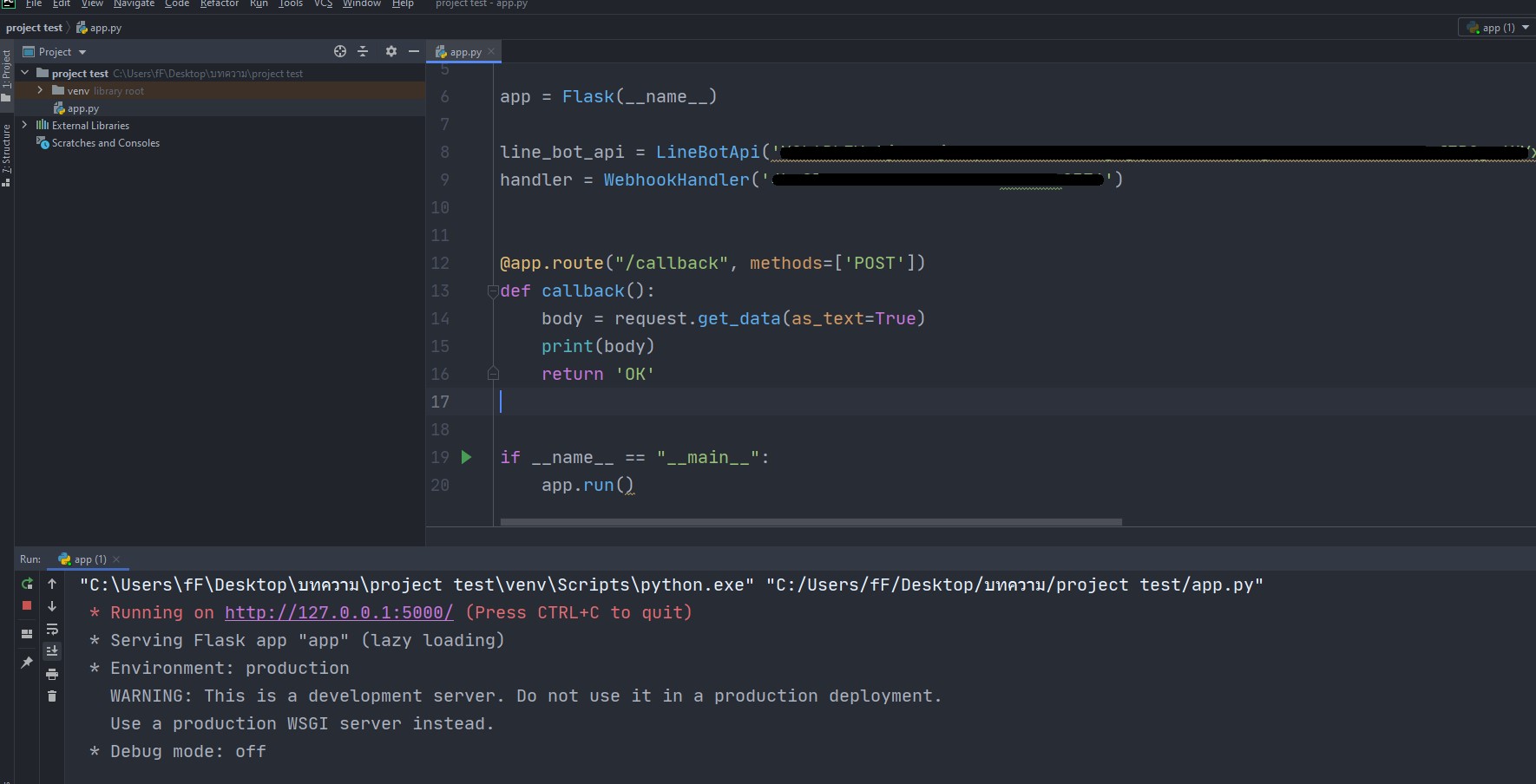1536x784 pixels.
Task: Click 'Debug mode: off' console line
Action: [x=178, y=751]
